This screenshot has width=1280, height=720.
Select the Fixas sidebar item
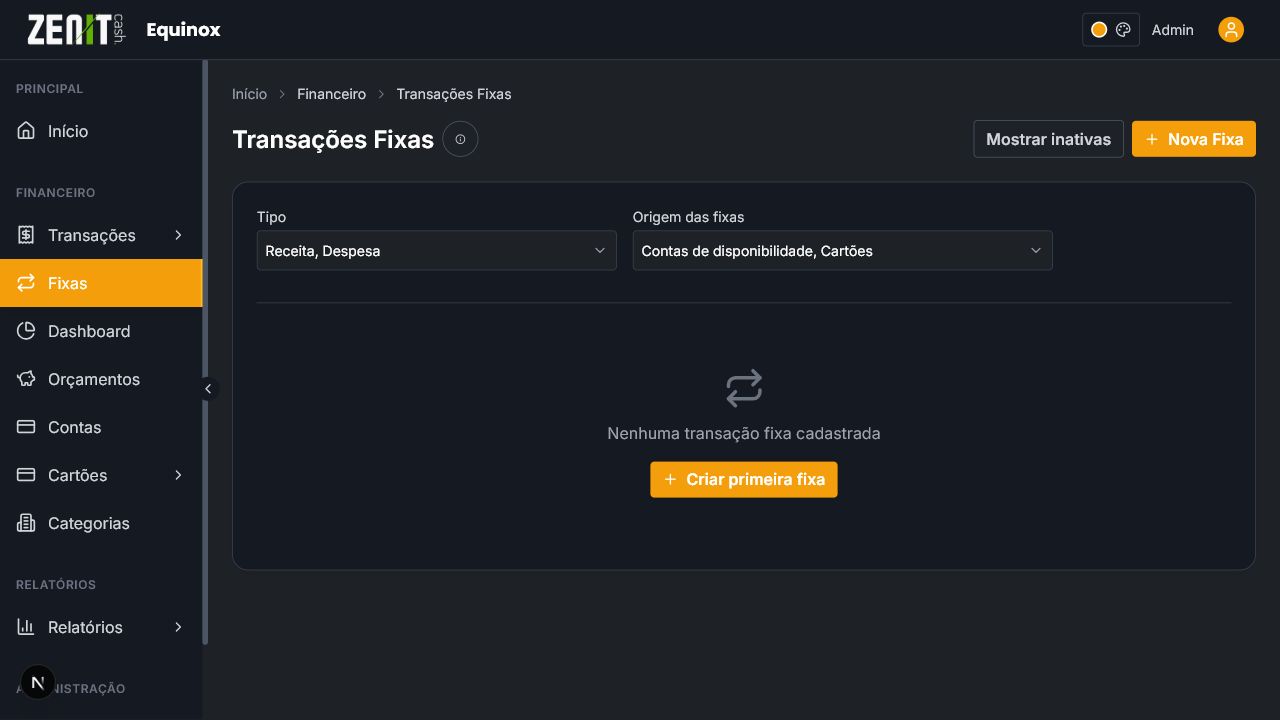click(101, 283)
